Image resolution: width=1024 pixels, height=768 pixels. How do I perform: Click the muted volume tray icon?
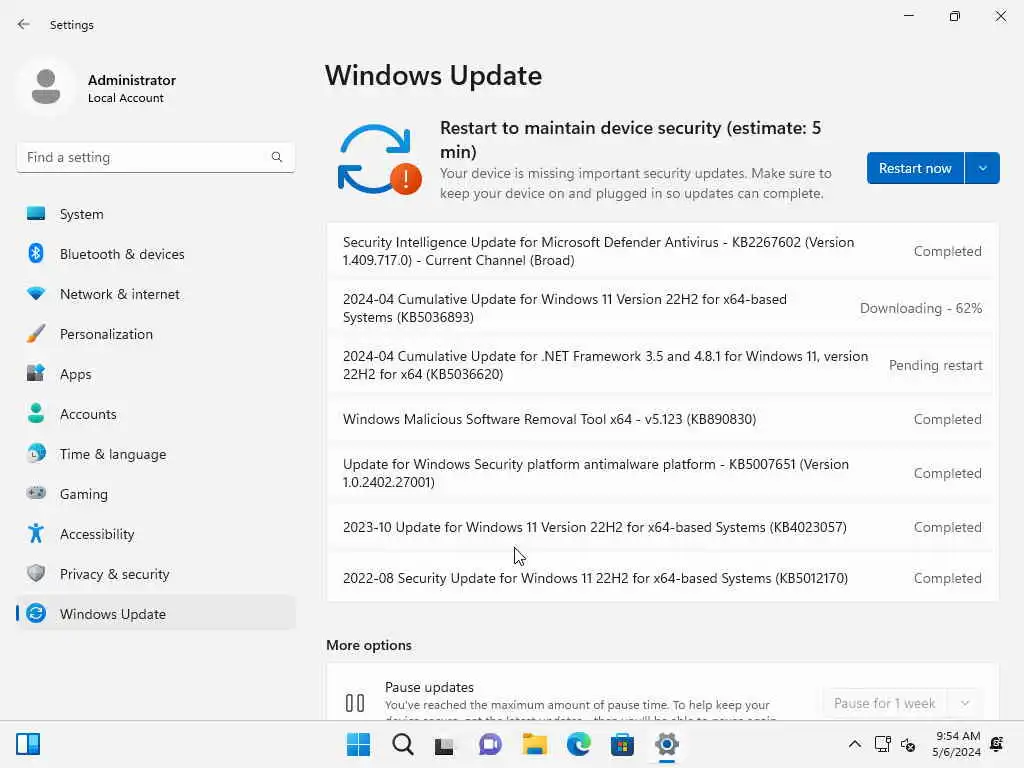pos(907,744)
